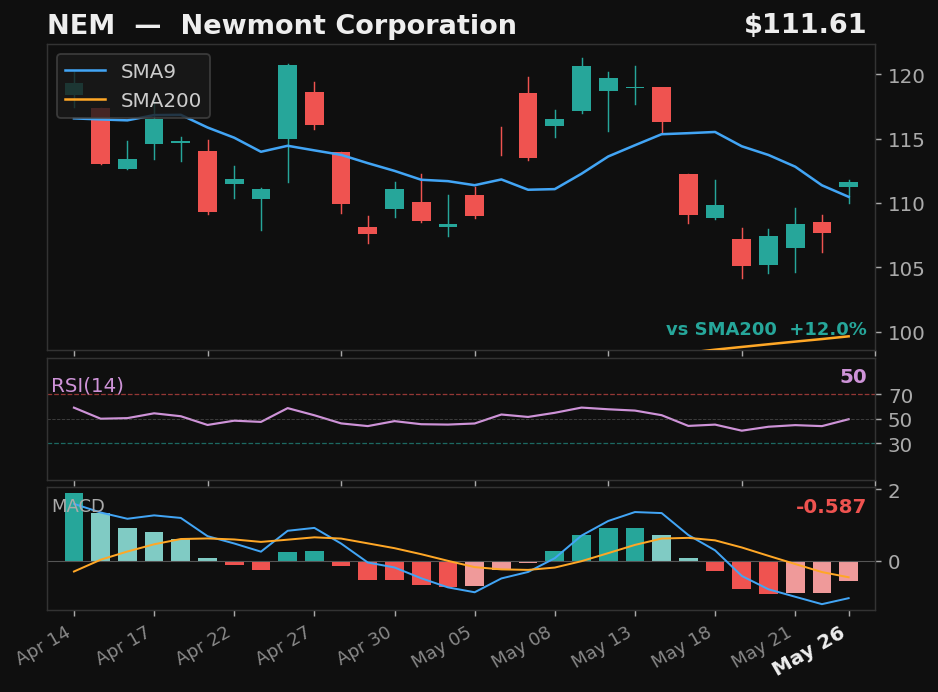Click the Apr 27 date label

[284, 646]
